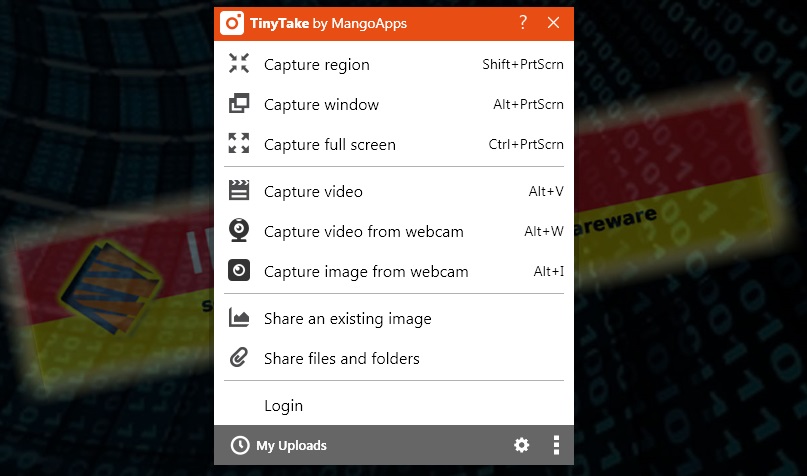Screen dimensions: 807x476
Task: Open settings with the gear icon
Action: (521, 445)
